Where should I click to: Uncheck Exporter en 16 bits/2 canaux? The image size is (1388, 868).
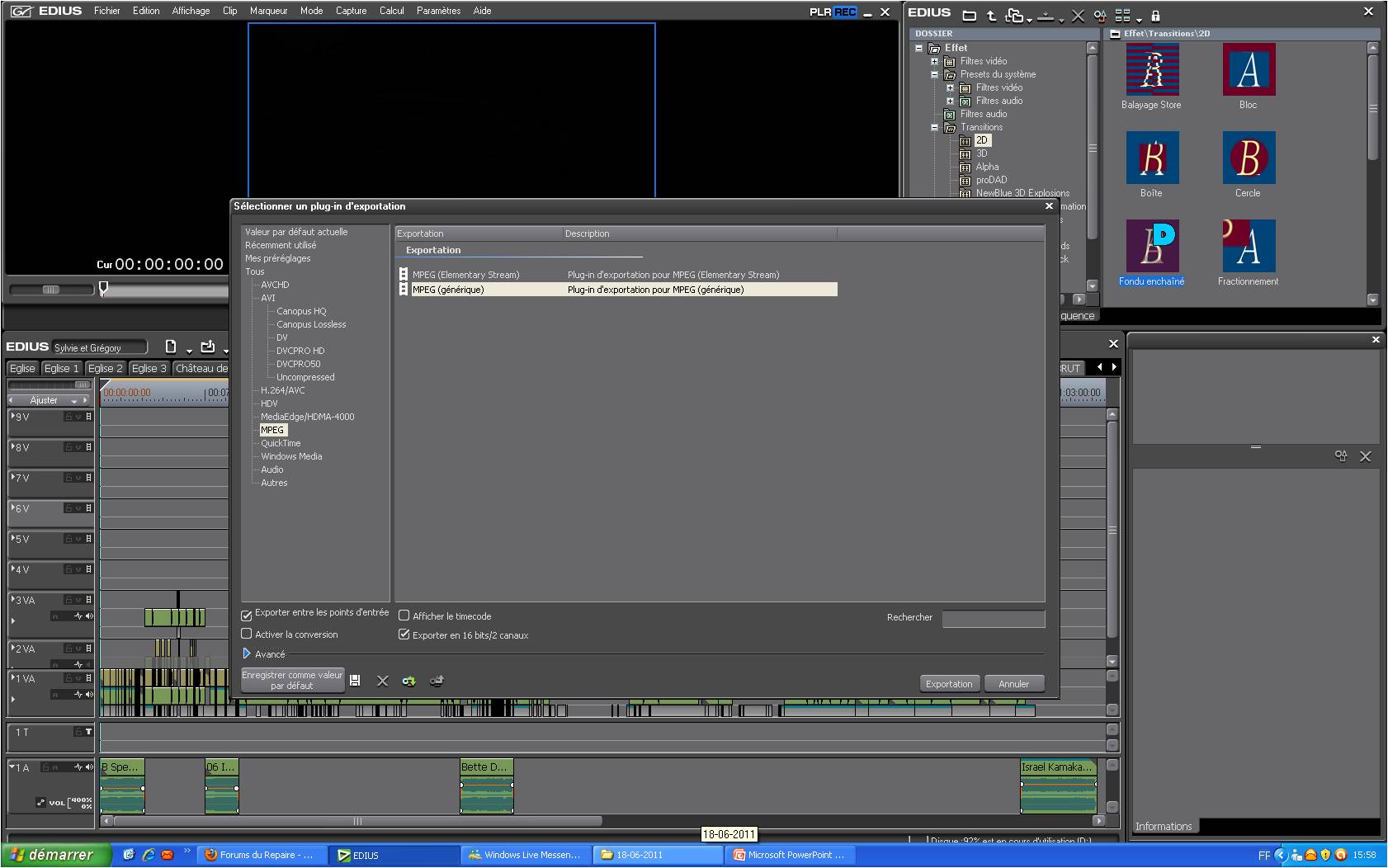click(404, 634)
